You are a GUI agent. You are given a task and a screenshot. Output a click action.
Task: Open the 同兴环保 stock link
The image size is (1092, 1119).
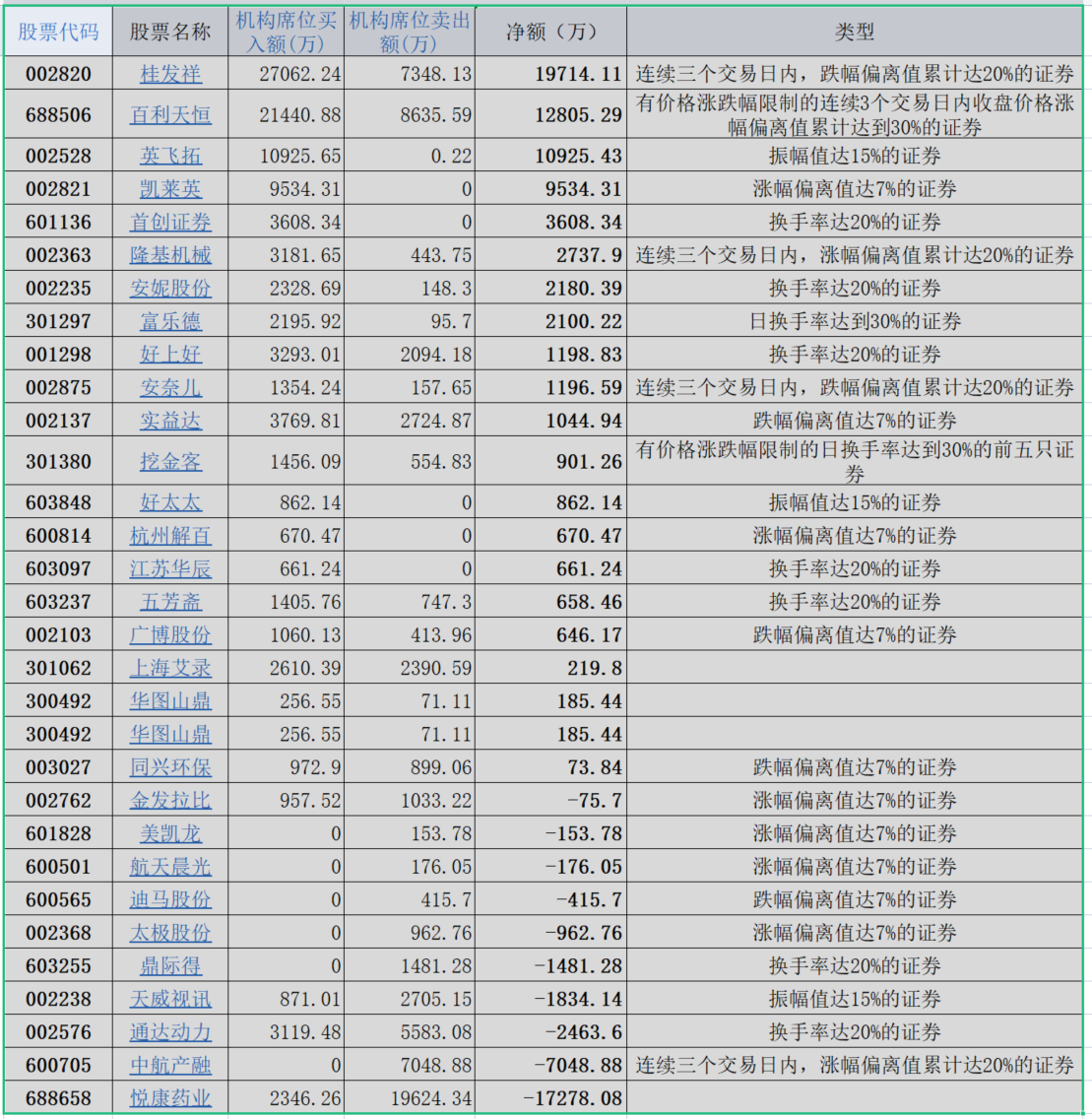170,767
